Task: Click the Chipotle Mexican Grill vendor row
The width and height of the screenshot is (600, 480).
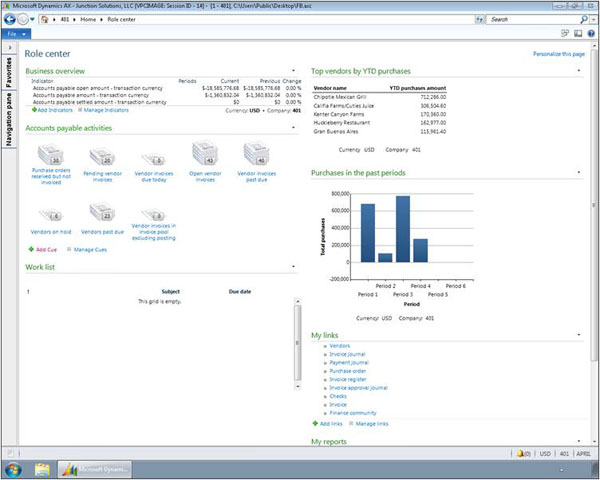Action: click(x=380, y=97)
